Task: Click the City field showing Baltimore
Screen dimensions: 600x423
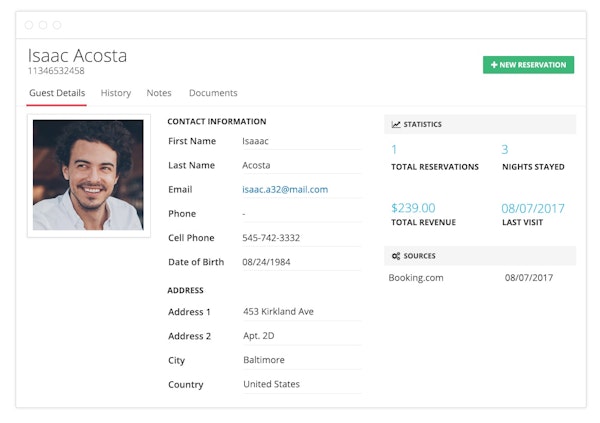Action: click(x=300, y=360)
